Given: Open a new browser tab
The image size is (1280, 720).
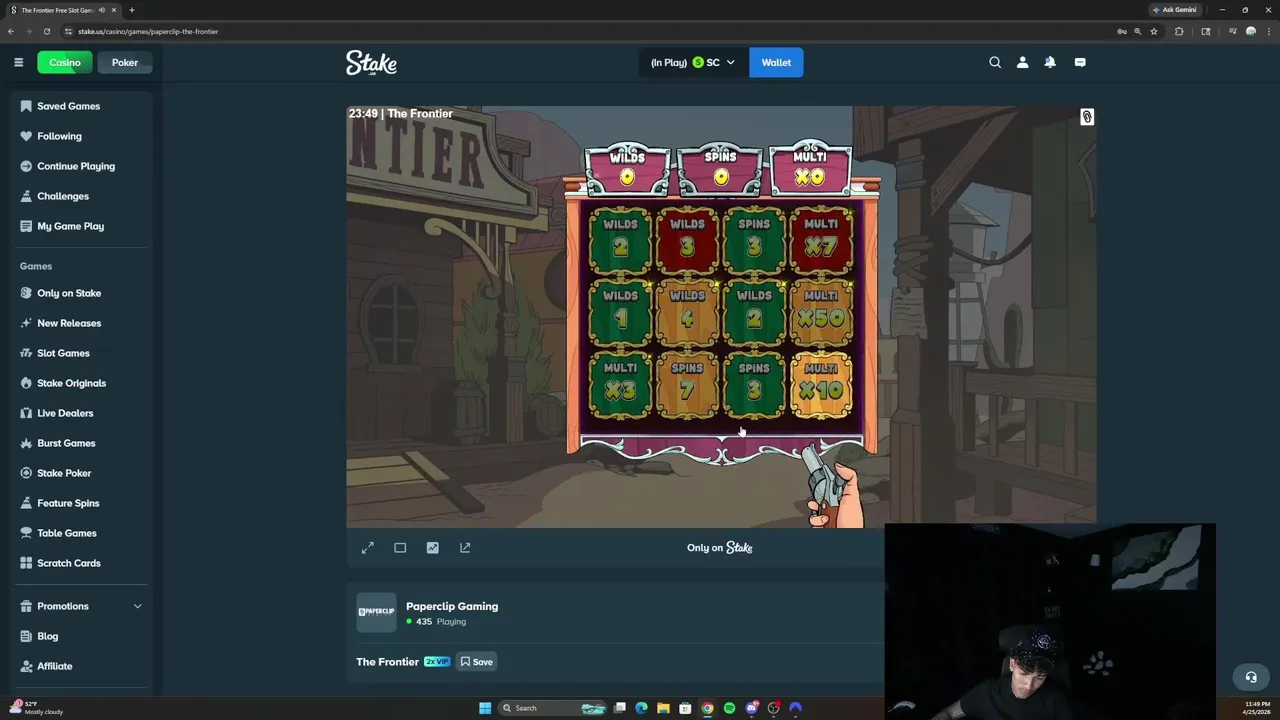Looking at the screenshot, I should [131, 10].
